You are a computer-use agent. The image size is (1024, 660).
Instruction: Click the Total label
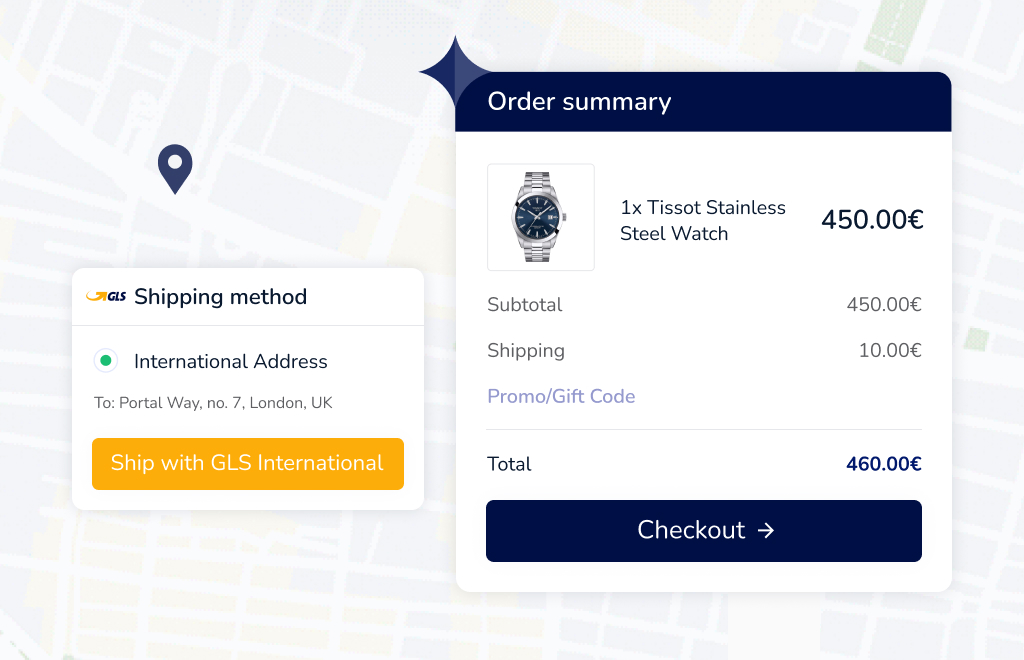click(x=509, y=464)
